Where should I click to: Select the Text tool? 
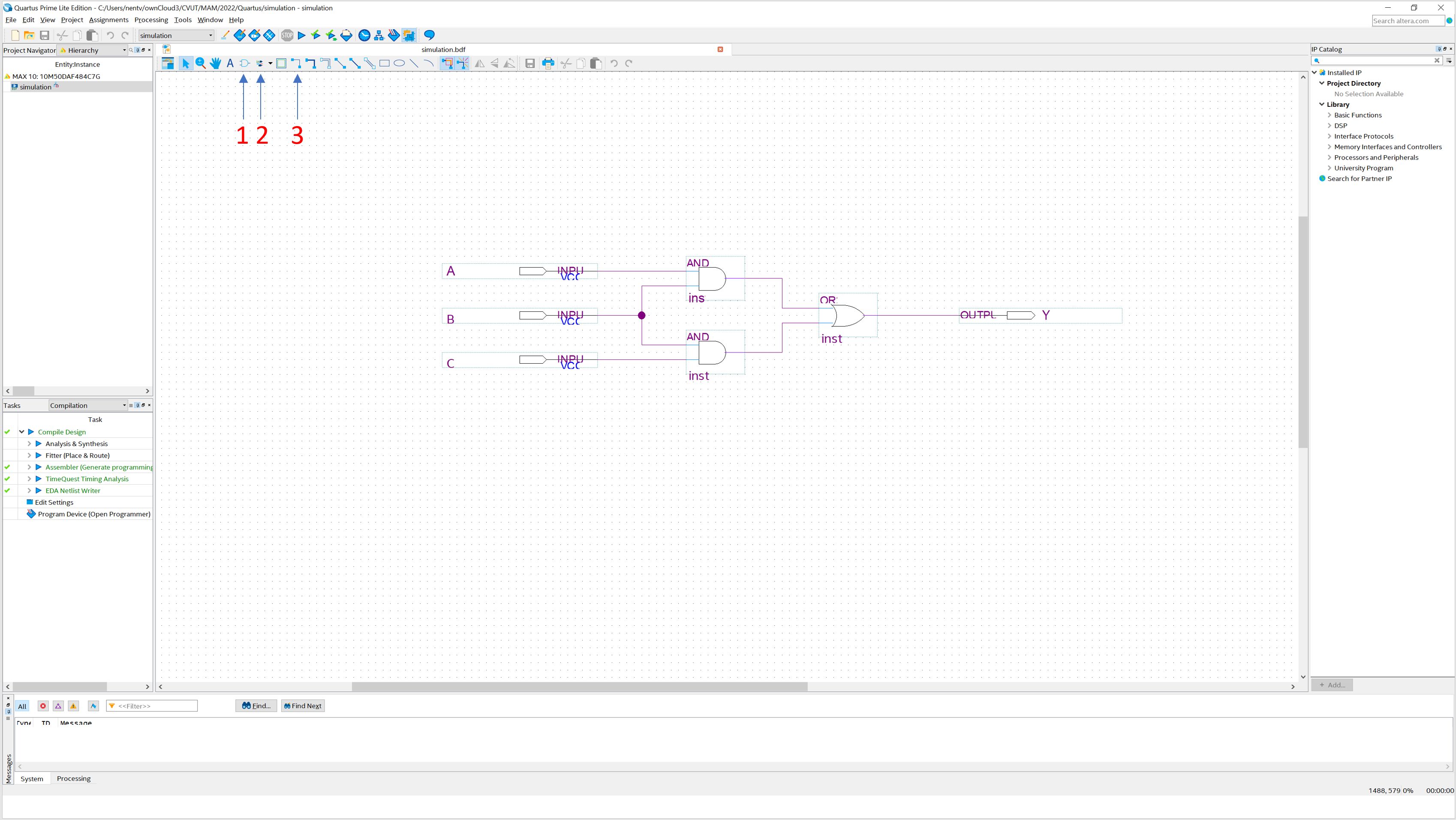230,63
